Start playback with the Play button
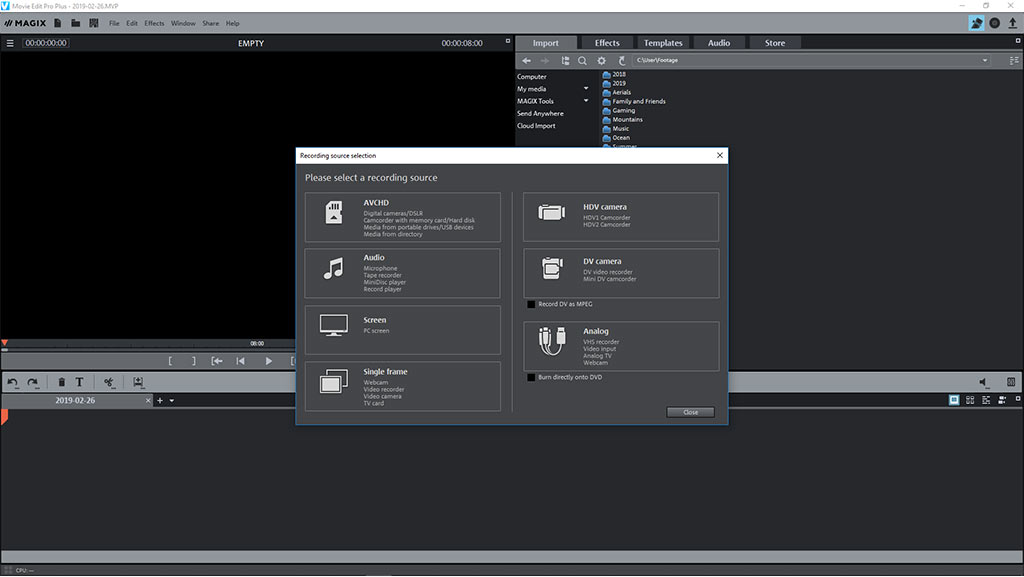 (x=268, y=361)
